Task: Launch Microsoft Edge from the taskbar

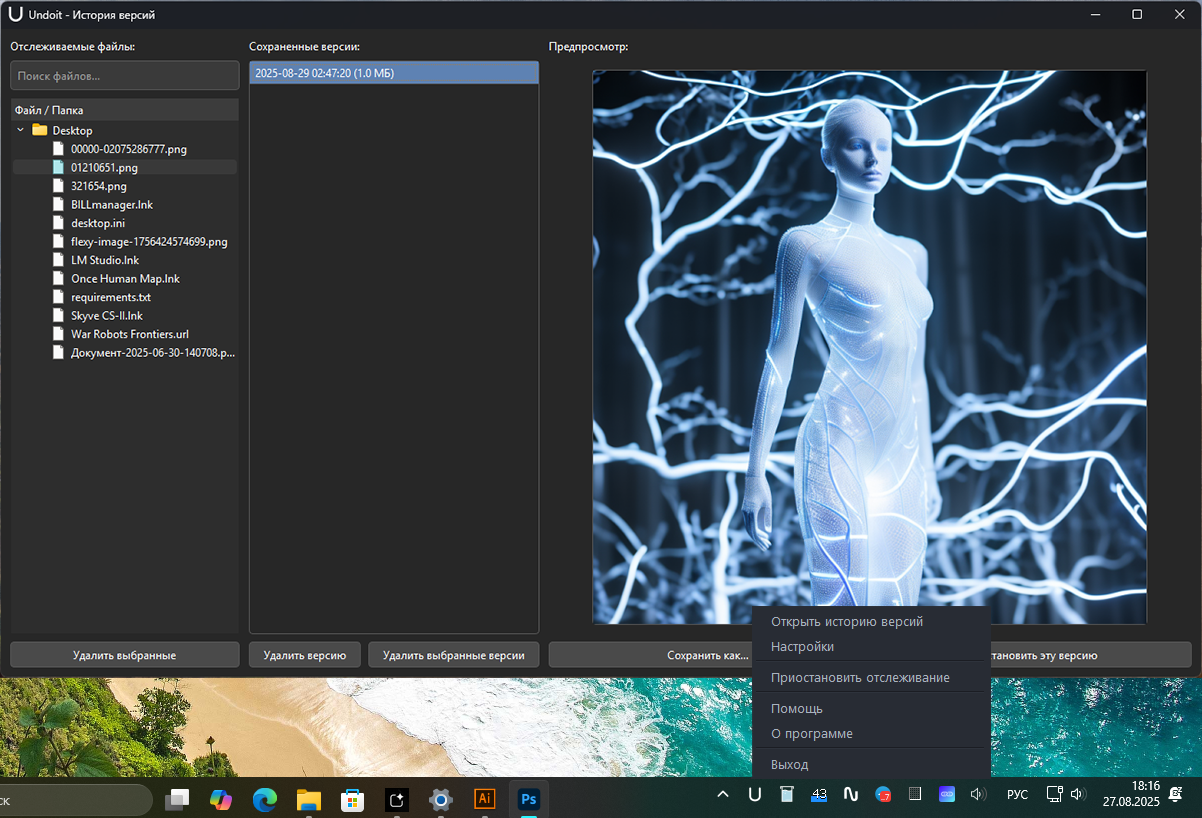Action: click(x=264, y=798)
